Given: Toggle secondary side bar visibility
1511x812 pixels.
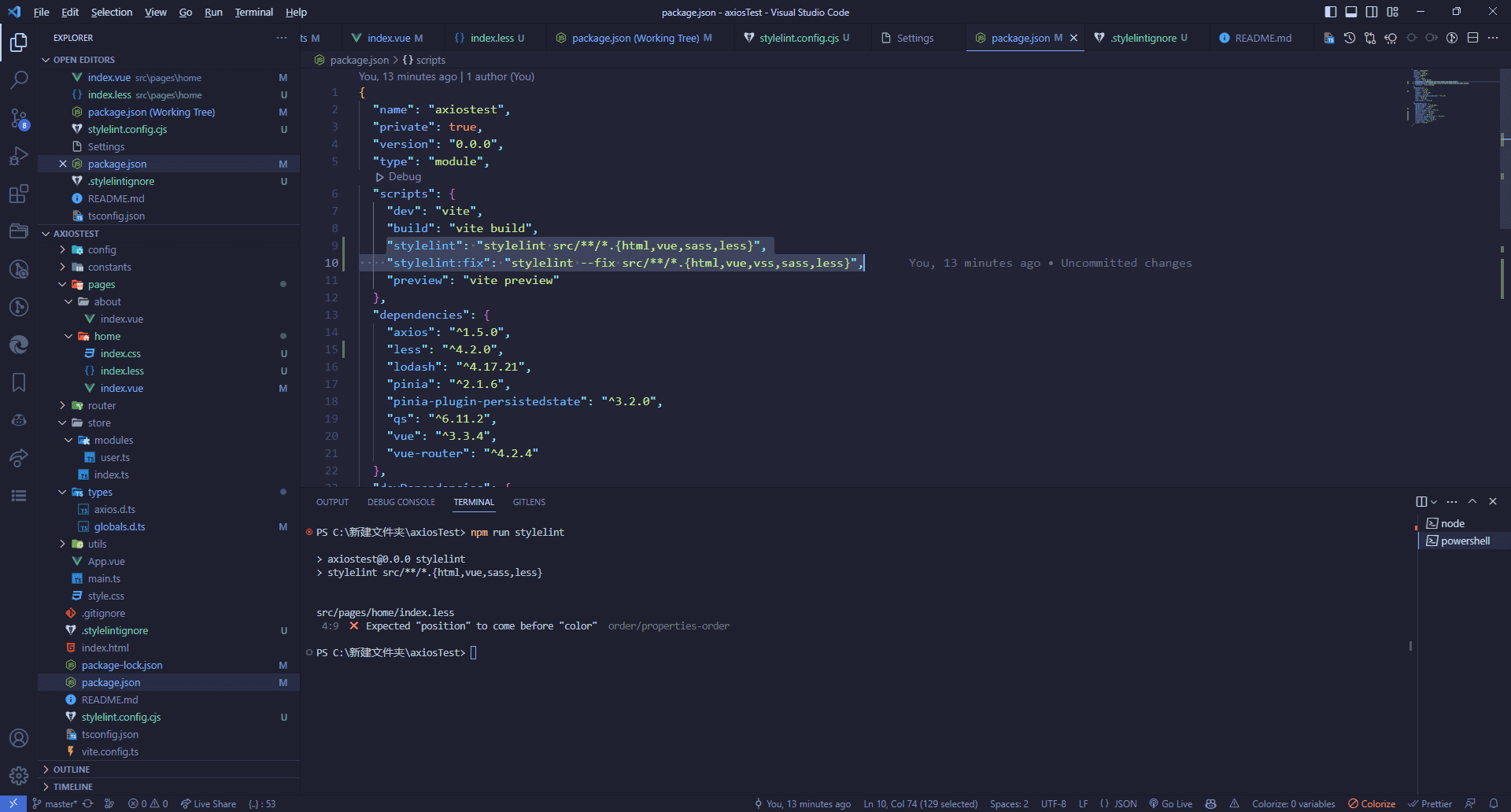Looking at the screenshot, I should 1372,12.
